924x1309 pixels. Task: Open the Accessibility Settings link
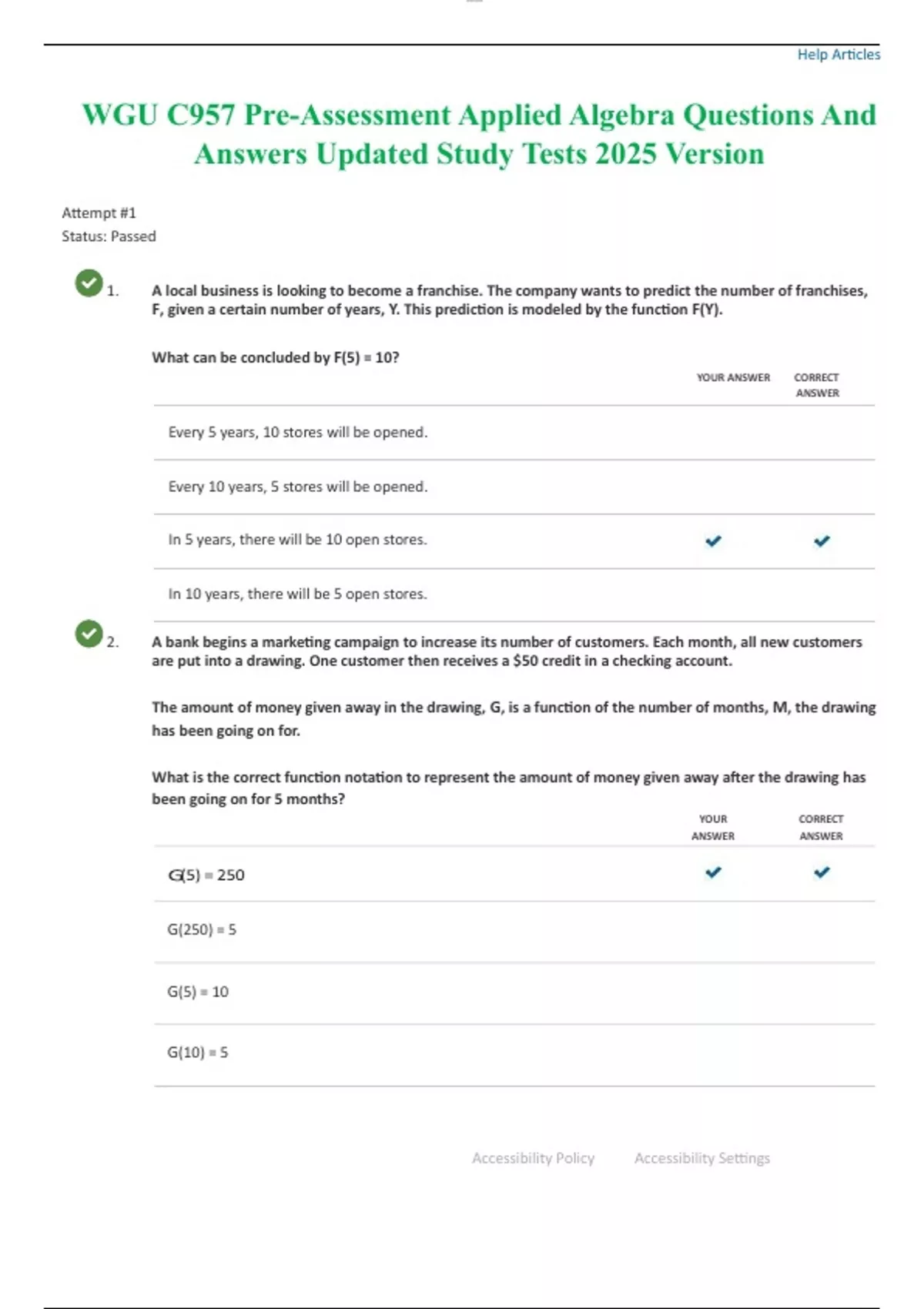(701, 1158)
